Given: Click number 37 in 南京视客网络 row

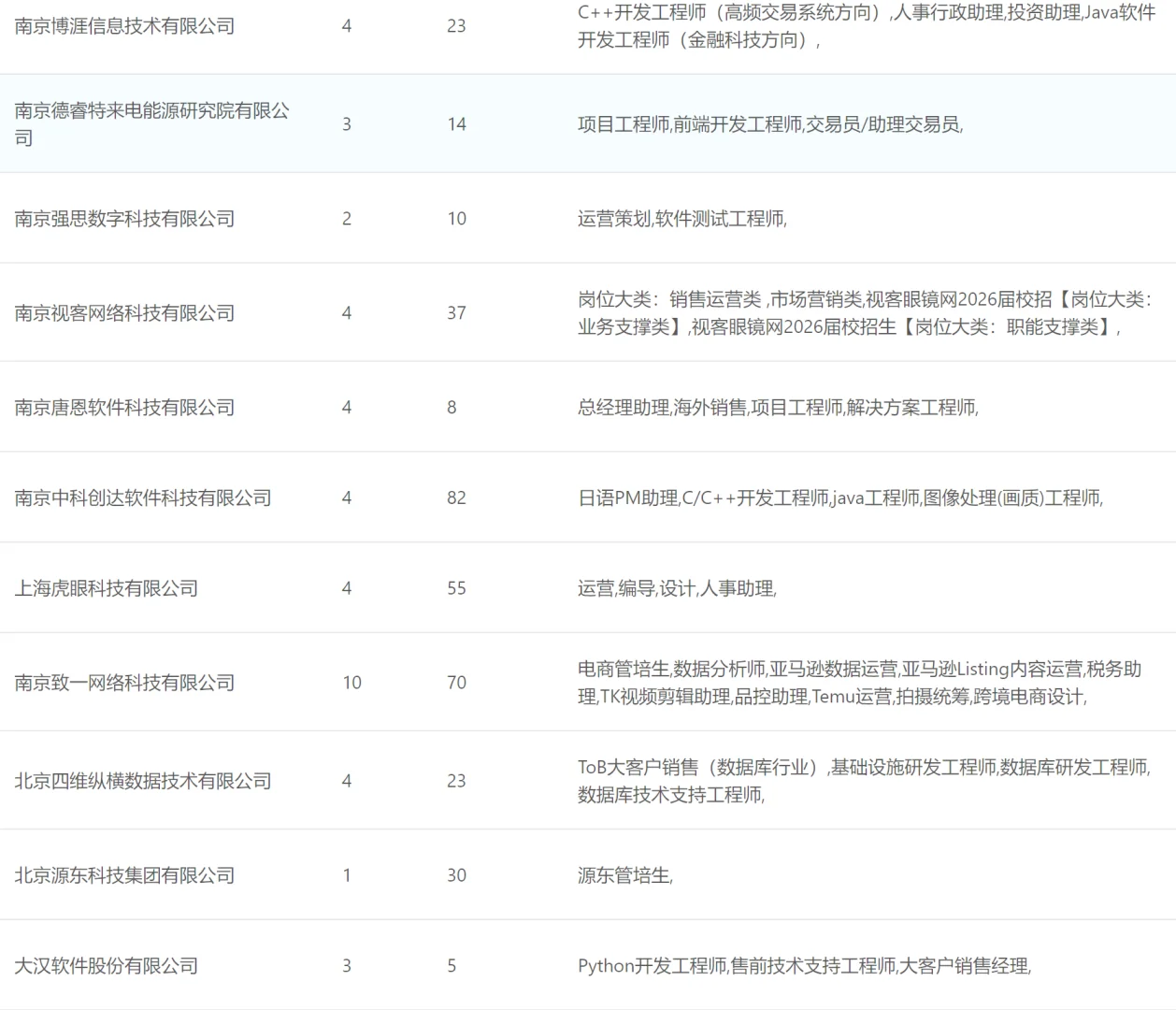Looking at the screenshot, I should click(x=456, y=313).
